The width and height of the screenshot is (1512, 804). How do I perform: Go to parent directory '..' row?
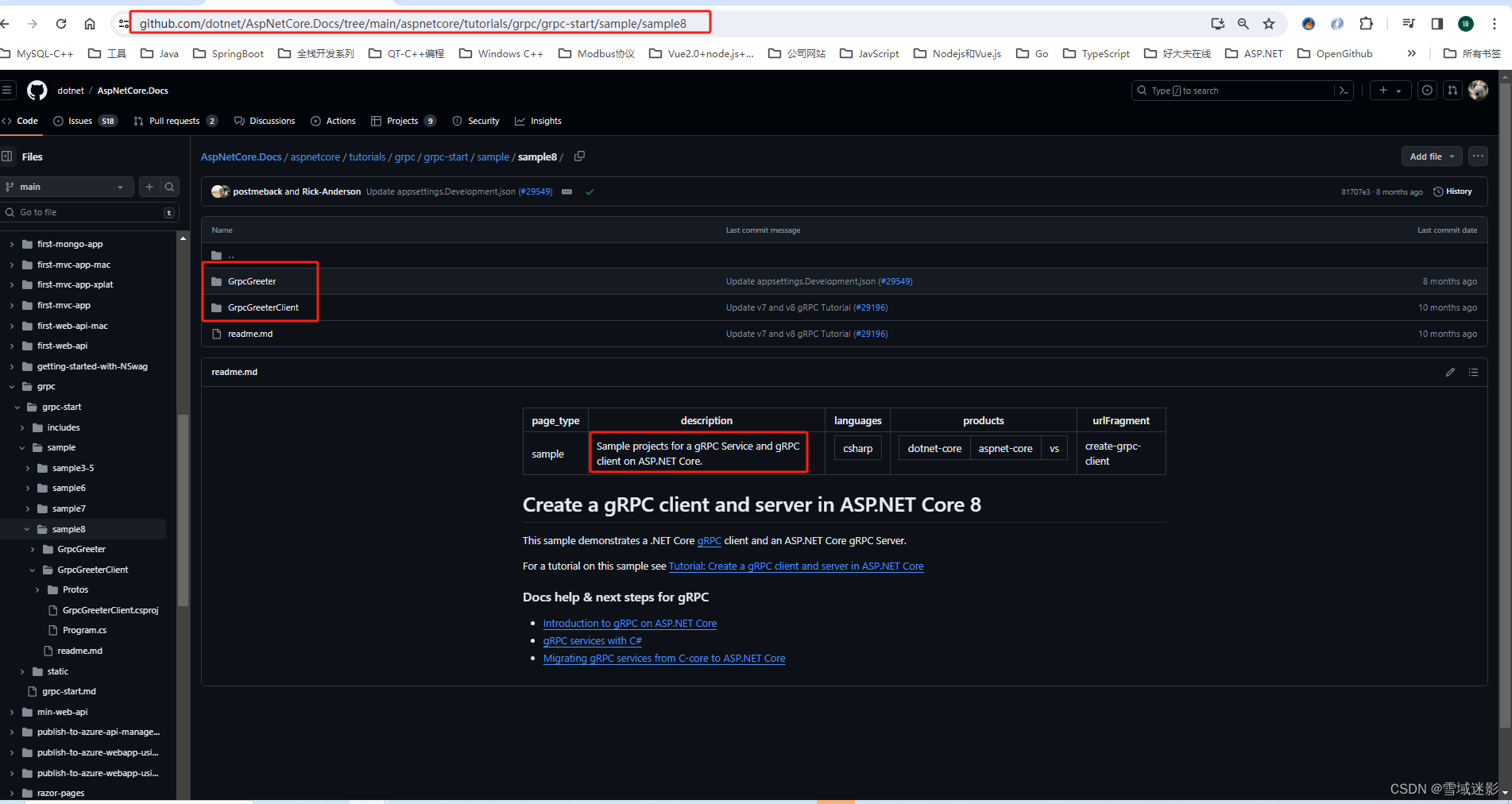point(844,255)
